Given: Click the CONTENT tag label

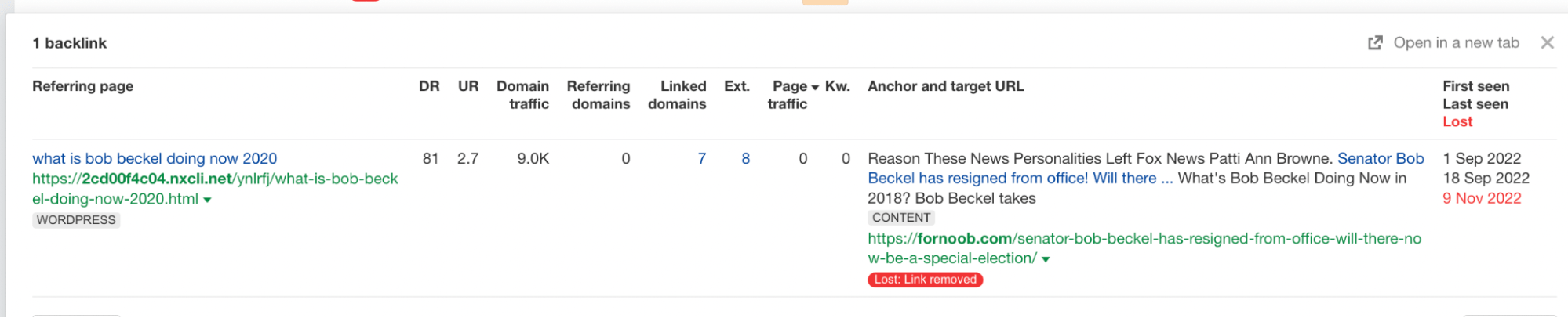Looking at the screenshot, I should point(901,218).
